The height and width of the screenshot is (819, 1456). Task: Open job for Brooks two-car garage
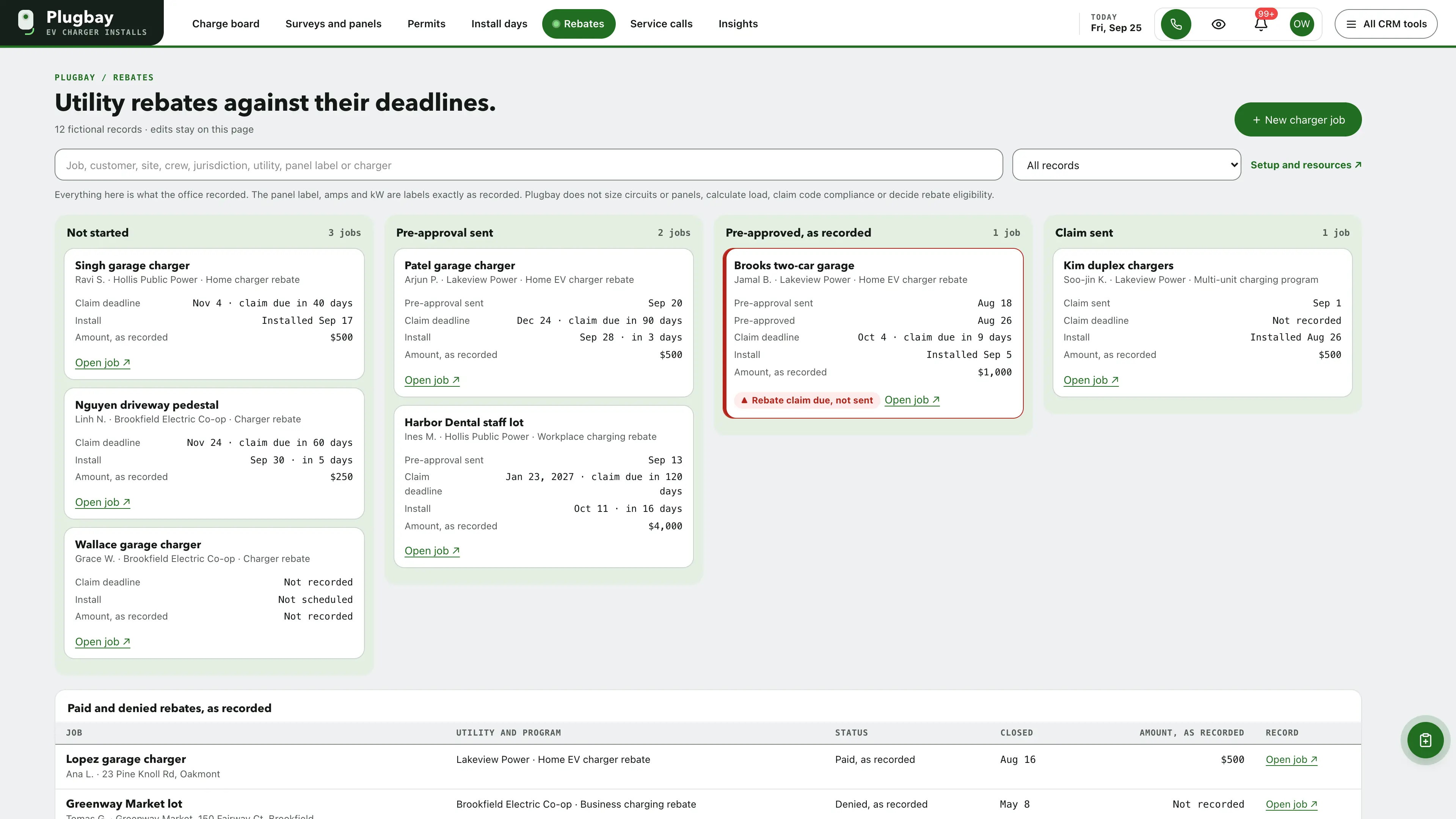[912, 400]
